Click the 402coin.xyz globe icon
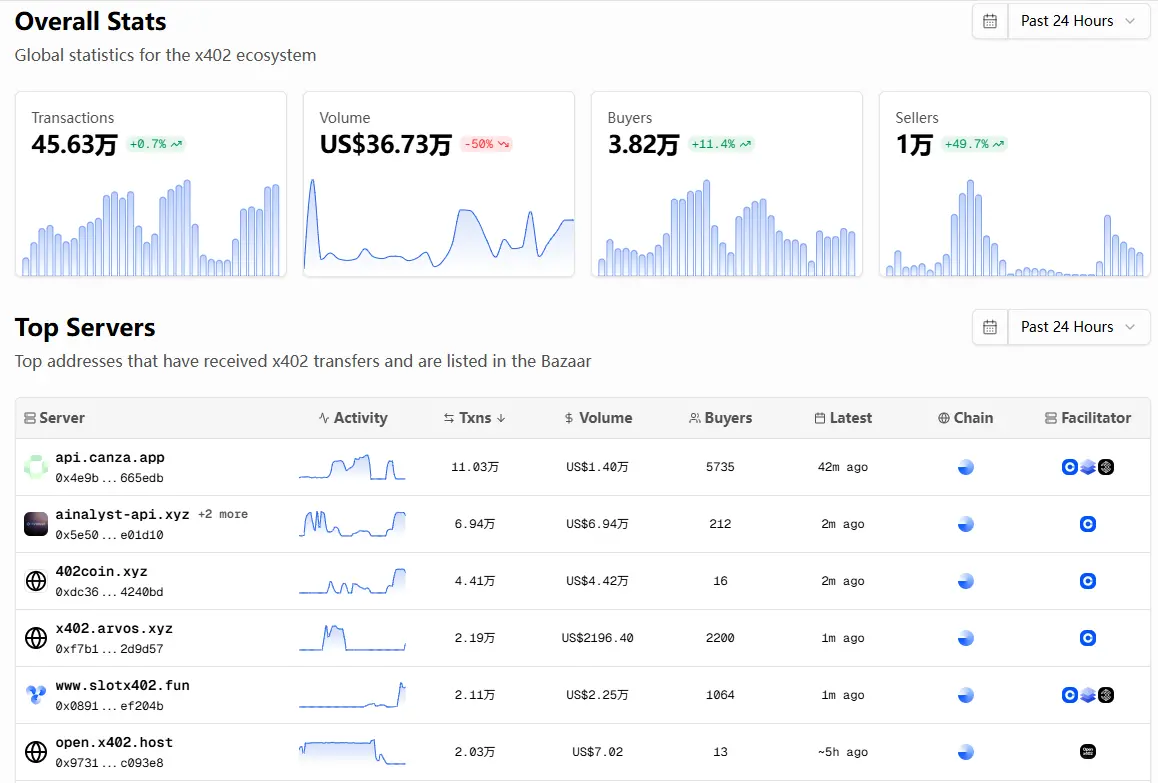This screenshot has height=783, width=1158. click(x=36, y=581)
